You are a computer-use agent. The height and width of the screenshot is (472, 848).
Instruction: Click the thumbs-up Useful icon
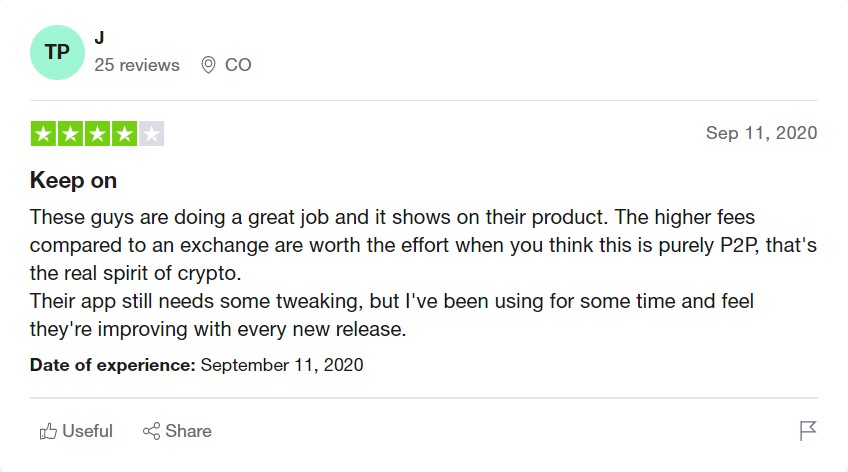48,431
